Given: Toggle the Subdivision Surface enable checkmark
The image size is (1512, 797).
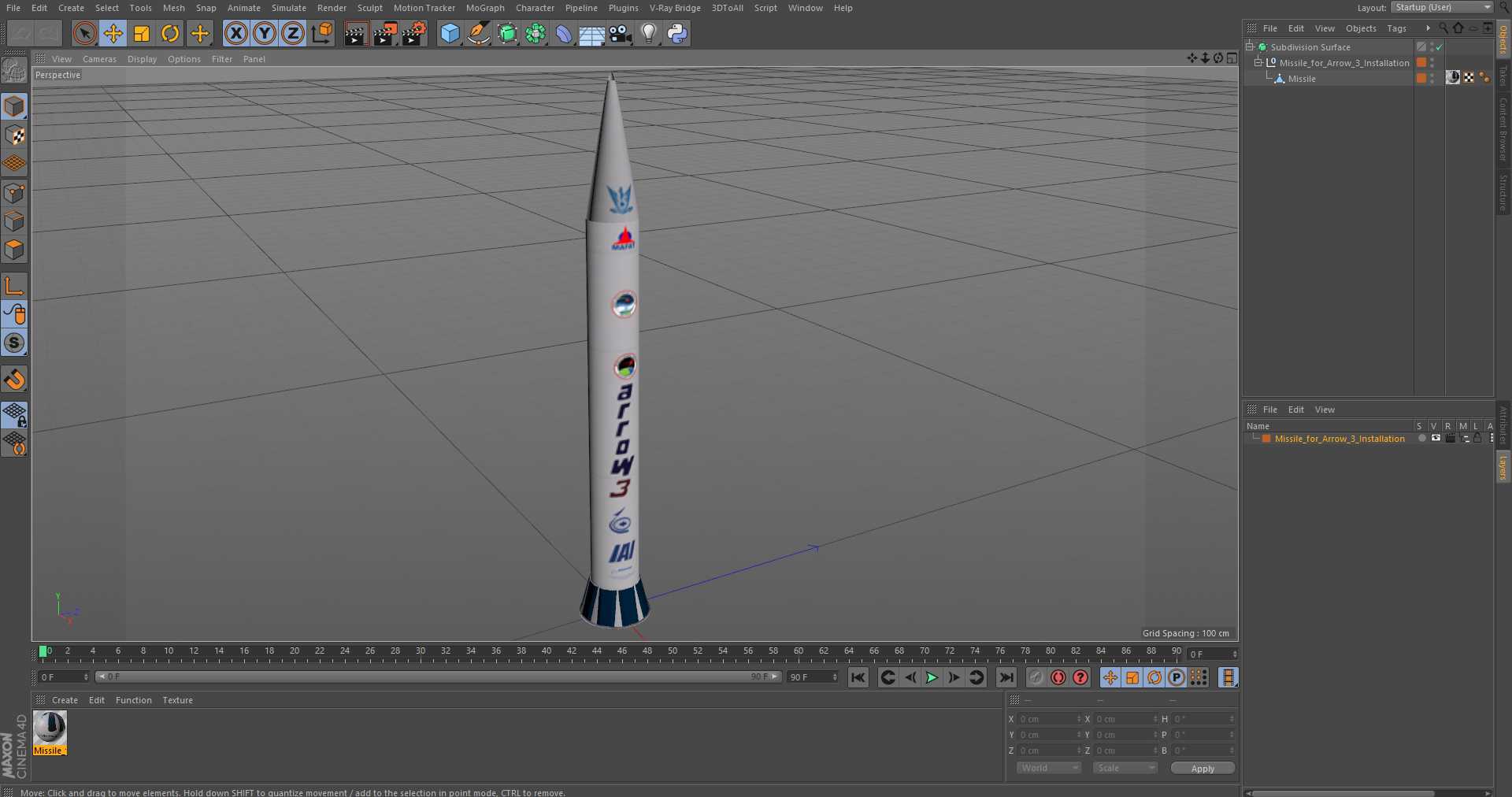Looking at the screenshot, I should pyautogui.click(x=1439, y=47).
